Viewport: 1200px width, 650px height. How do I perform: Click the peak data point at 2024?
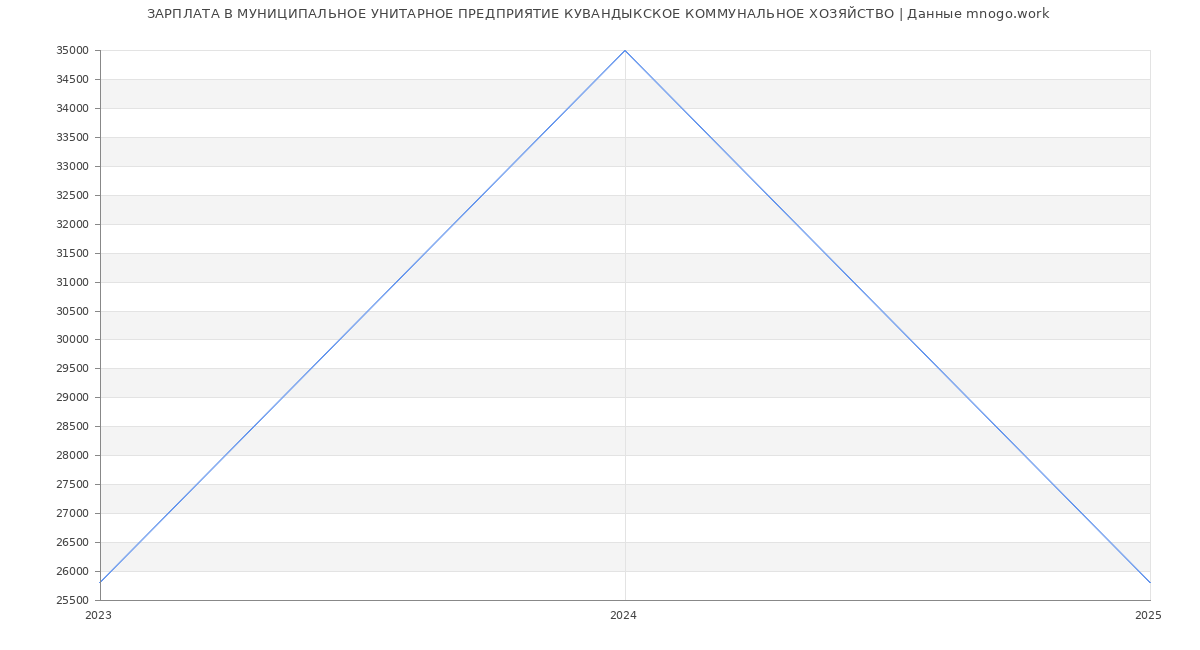pos(625,50)
